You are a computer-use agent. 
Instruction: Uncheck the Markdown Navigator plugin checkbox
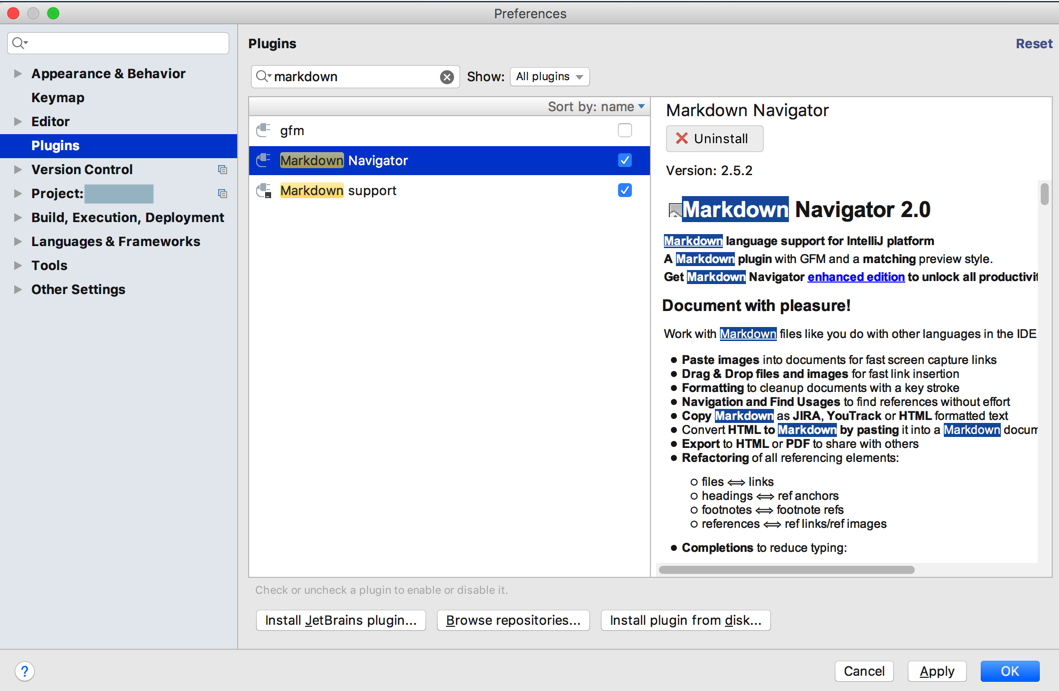click(x=625, y=160)
